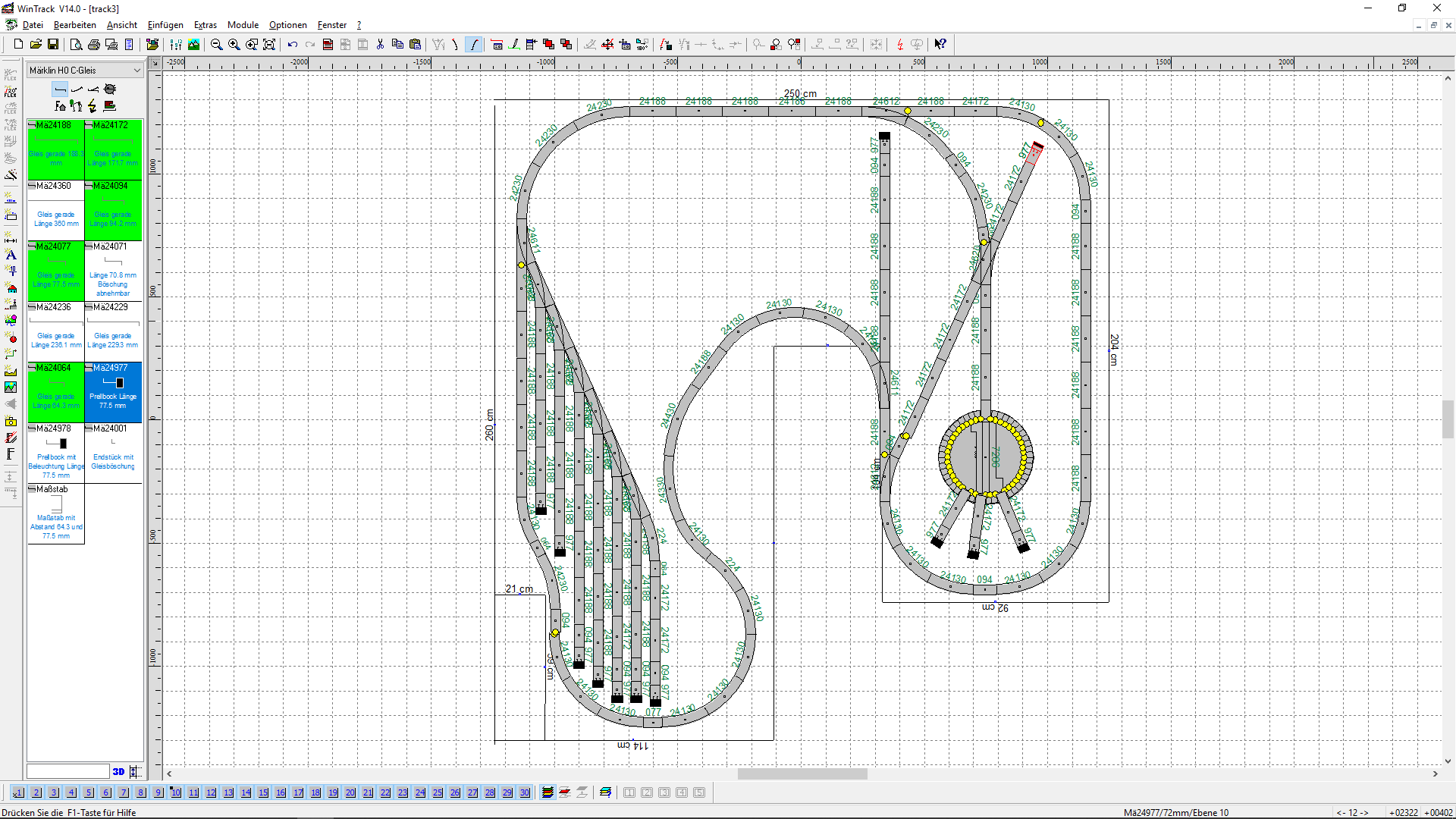Select track piece Mä24229 straight 229.3 mm

pos(113,331)
